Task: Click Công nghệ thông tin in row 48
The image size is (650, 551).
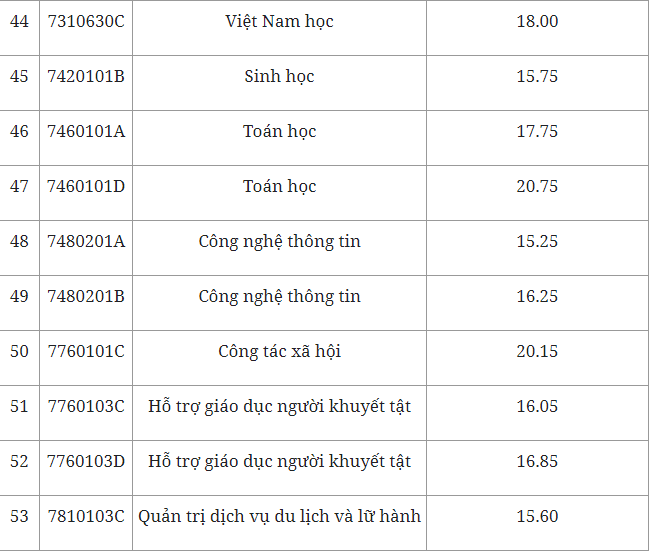Action: [279, 242]
